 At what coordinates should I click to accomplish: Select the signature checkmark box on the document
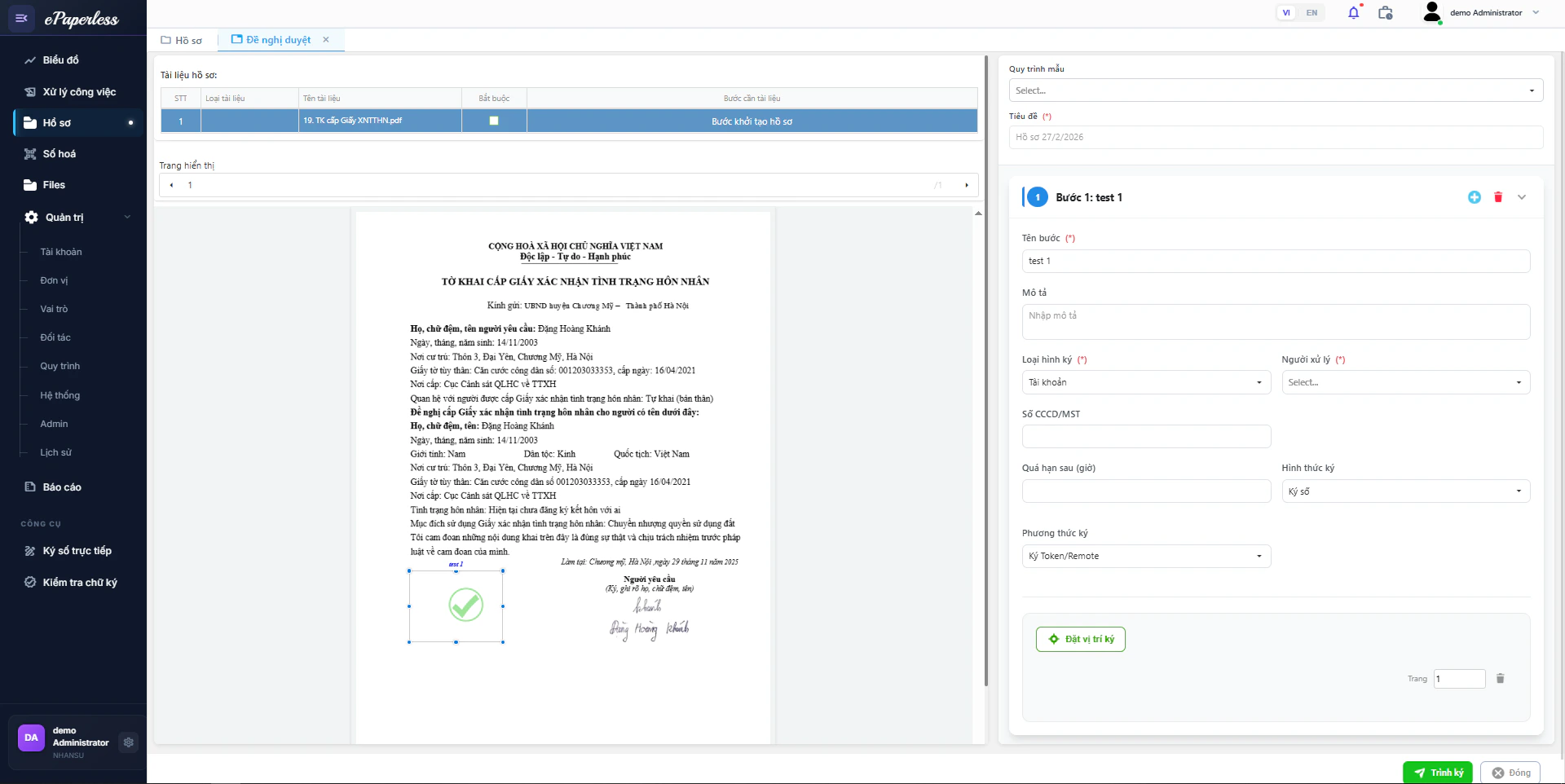[456, 606]
